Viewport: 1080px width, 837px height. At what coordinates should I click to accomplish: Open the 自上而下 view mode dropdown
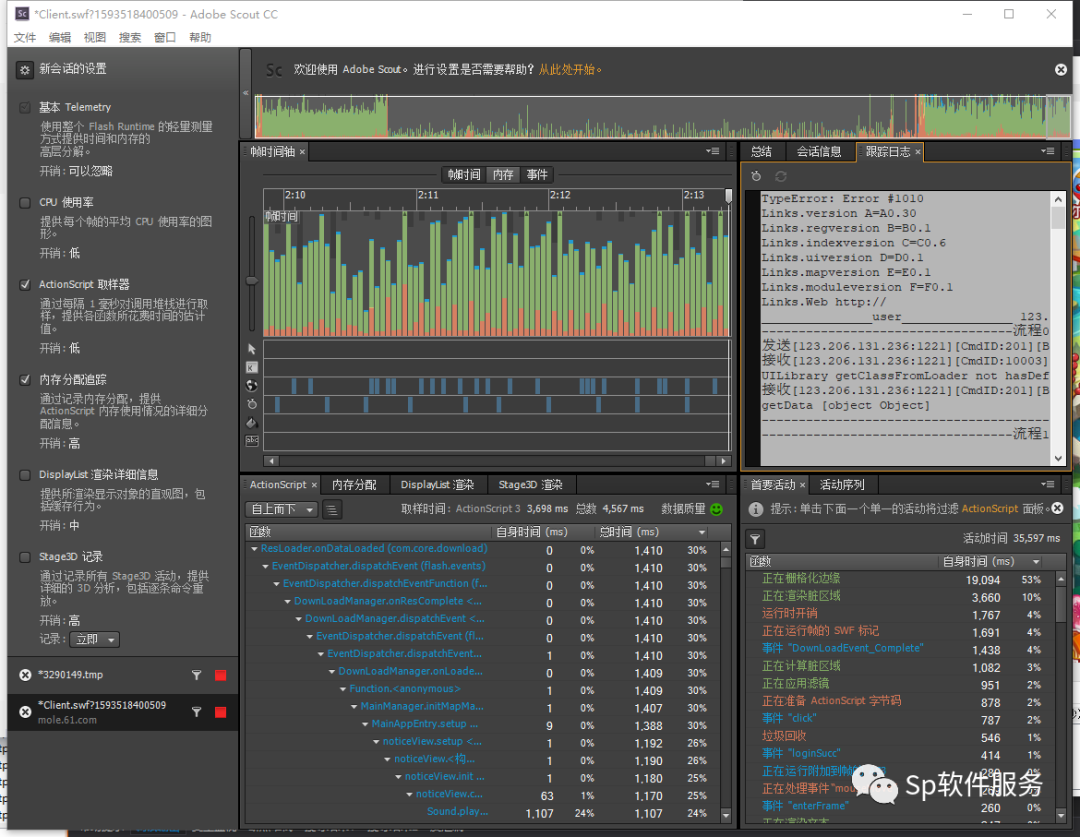point(281,510)
